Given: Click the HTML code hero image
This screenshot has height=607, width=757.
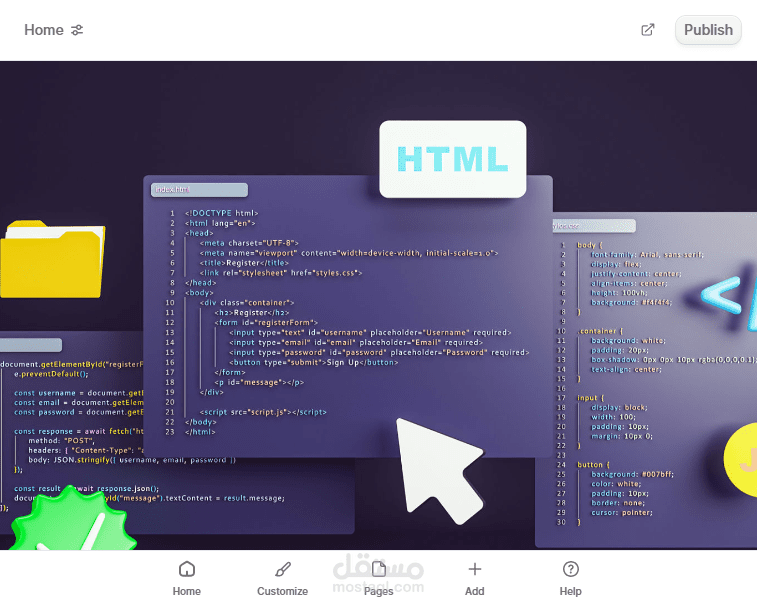Looking at the screenshot, I should (378, 305).
